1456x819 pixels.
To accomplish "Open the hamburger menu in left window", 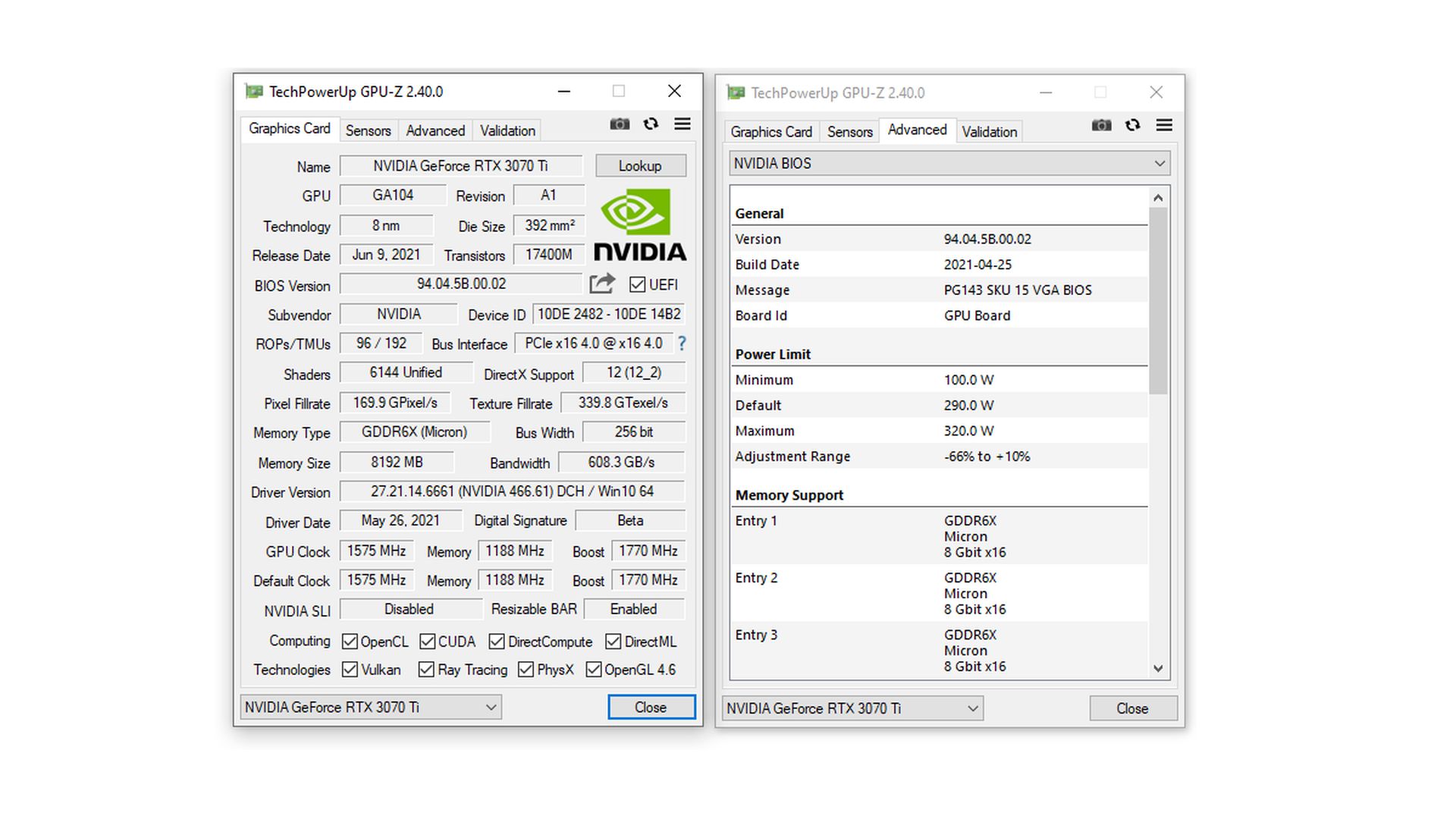I will (x=682, y=124).
